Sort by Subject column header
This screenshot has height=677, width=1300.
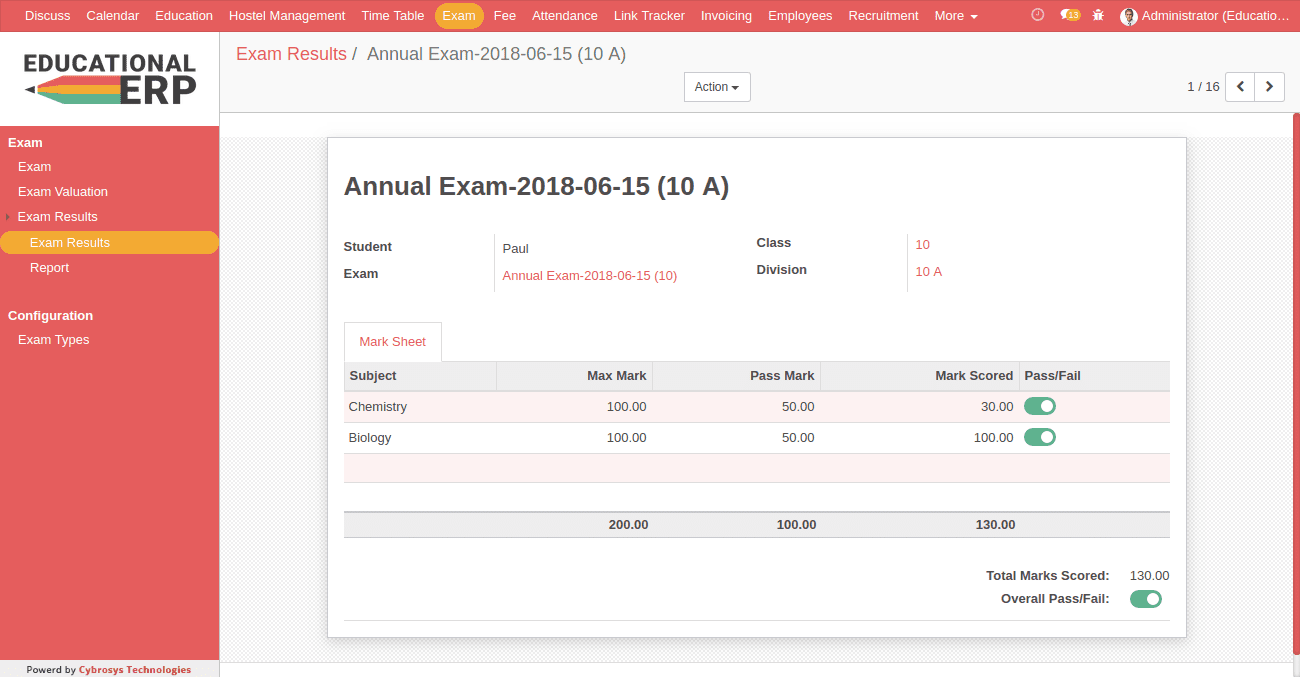point(420,376)
